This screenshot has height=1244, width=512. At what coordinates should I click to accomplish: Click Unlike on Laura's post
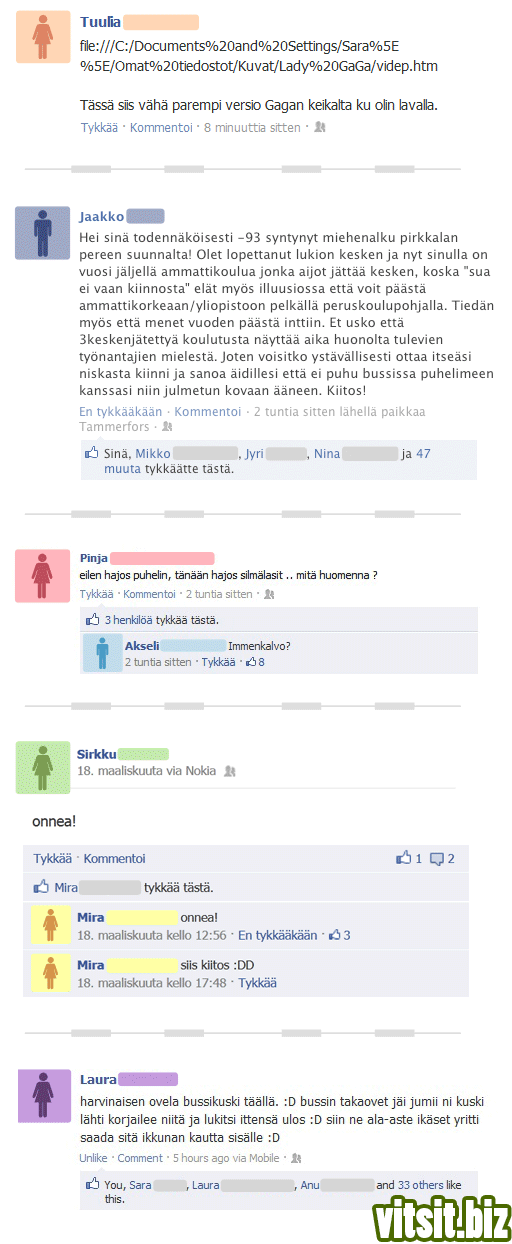click(x=95, y=1158)
